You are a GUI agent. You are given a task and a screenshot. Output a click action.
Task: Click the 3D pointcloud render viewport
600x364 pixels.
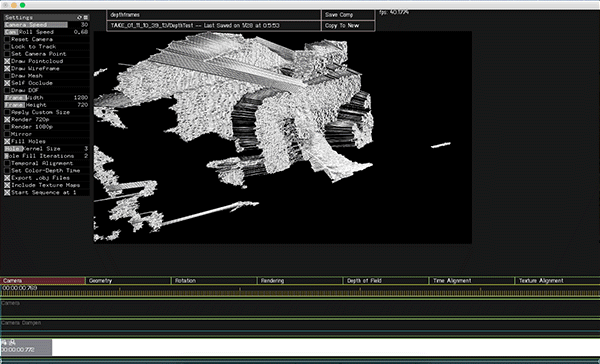[x=283, y=137]
